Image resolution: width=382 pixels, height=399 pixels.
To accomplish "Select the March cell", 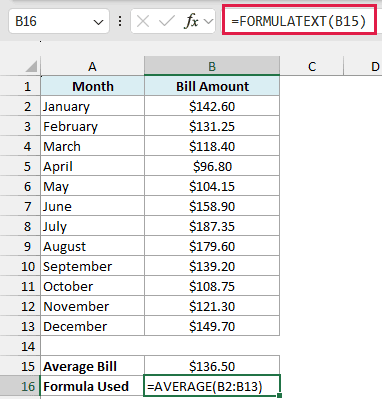I will click(x=93, y=146).
